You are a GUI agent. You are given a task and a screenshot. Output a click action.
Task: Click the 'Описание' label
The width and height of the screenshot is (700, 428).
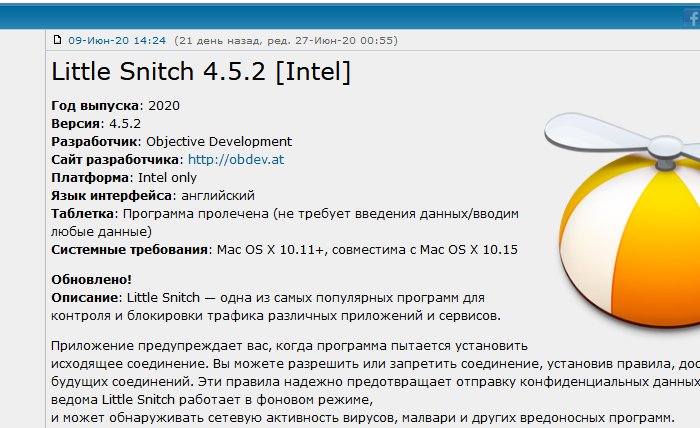(84, 298)
